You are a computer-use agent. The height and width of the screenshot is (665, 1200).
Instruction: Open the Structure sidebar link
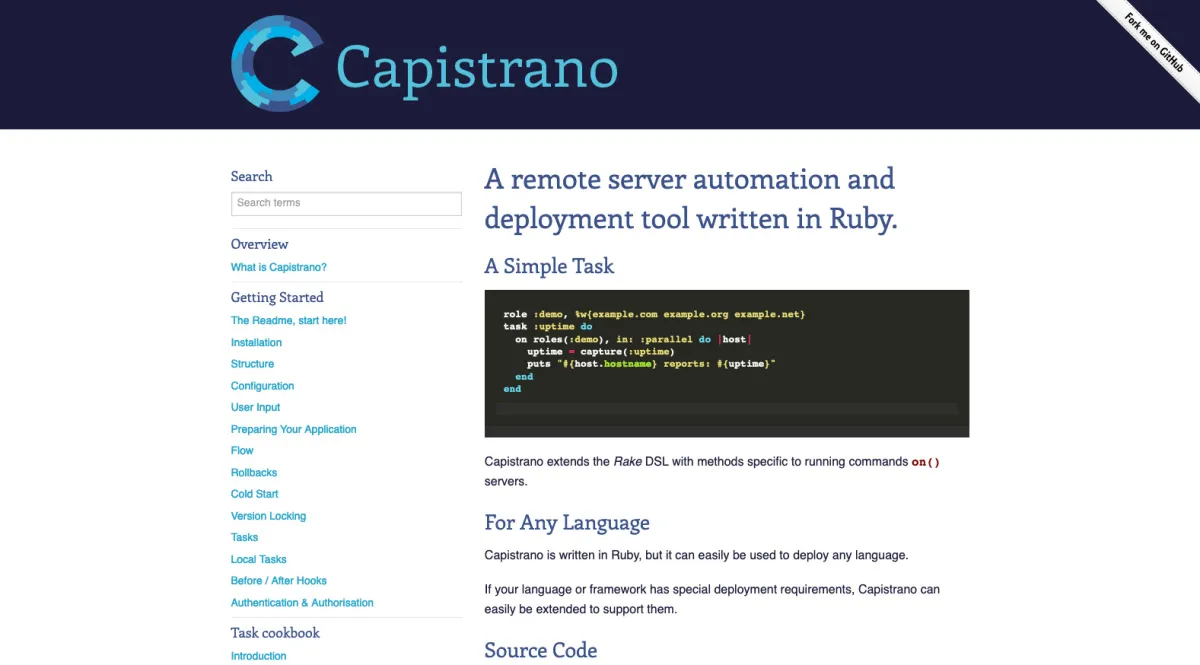pyautogui.click(x=252, y=364)
